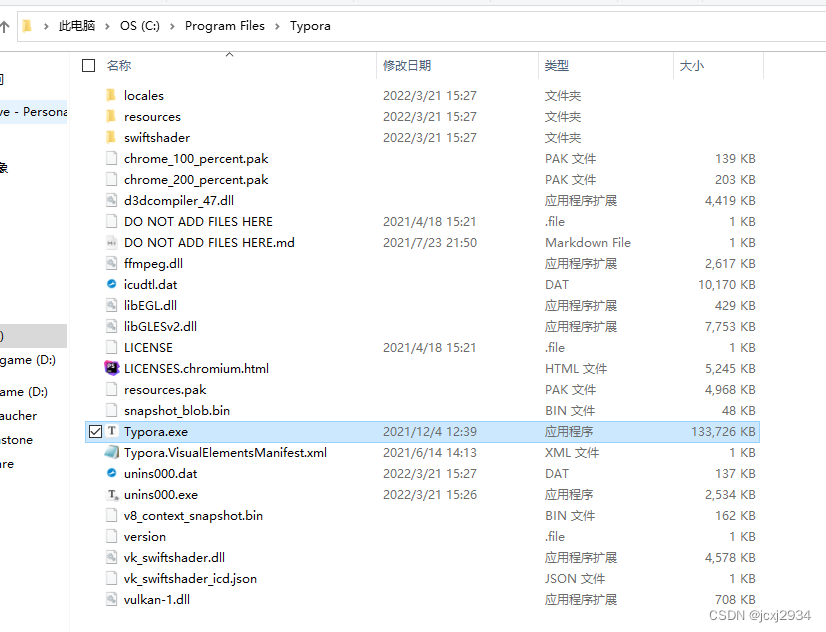Click the 133,726 KB size cell
The image size is (826, 632).
click(x=723, y=432)
